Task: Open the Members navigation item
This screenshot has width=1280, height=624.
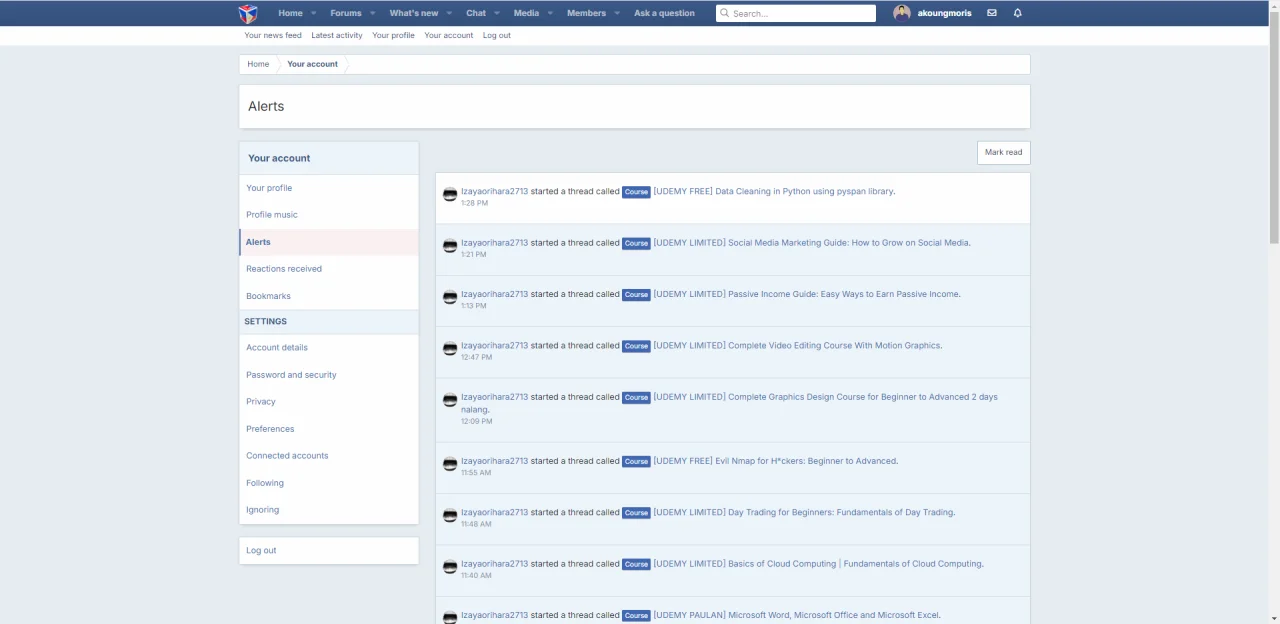Action: click(586, 13)
